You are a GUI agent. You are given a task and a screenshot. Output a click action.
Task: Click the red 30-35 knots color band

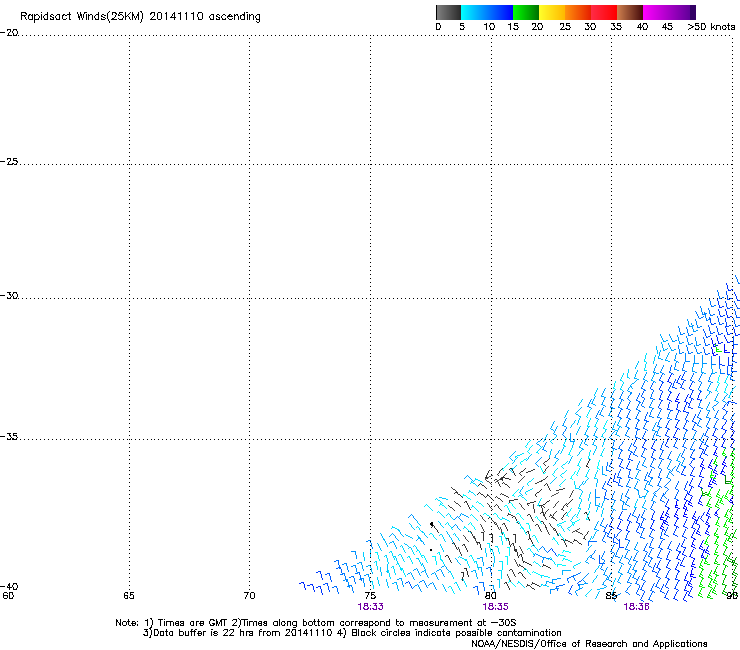pos(604,12)
